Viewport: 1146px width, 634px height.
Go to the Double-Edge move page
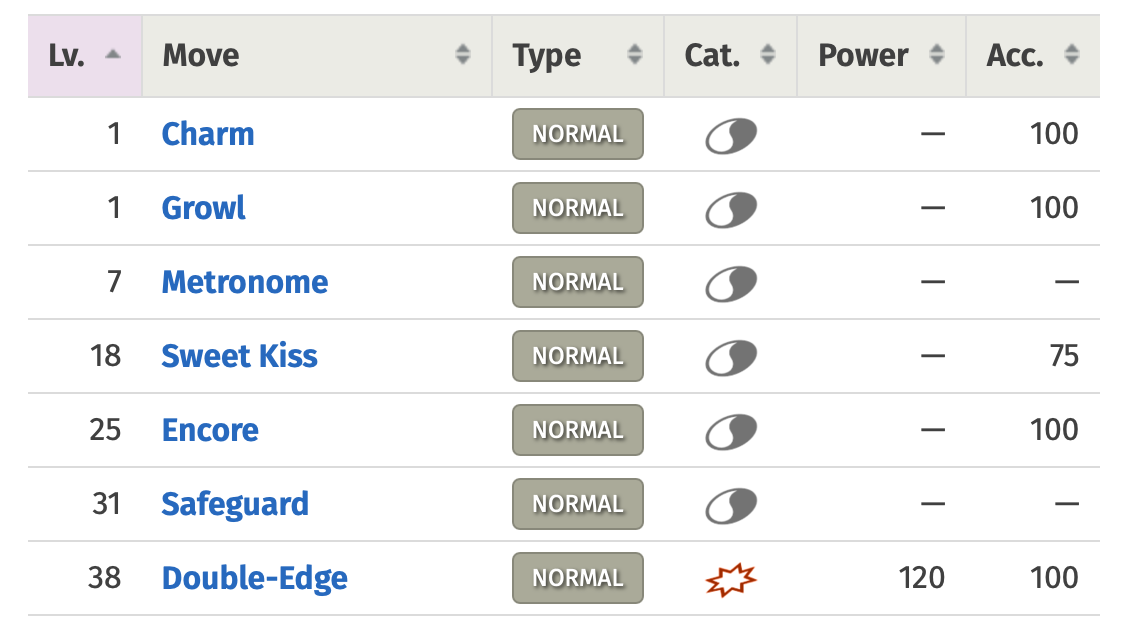tap(254, 579)
